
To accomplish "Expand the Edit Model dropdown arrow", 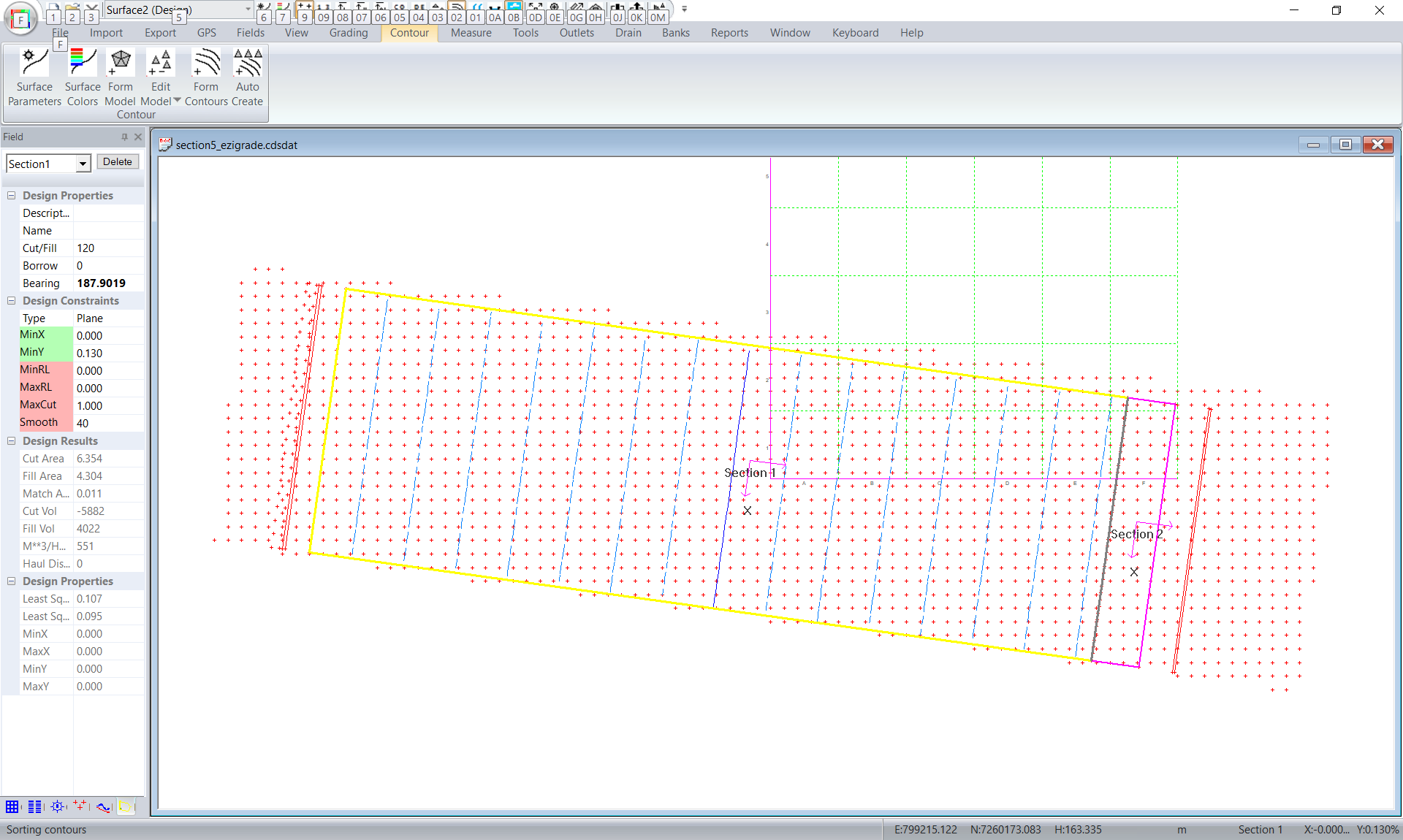I will [177, 101].
